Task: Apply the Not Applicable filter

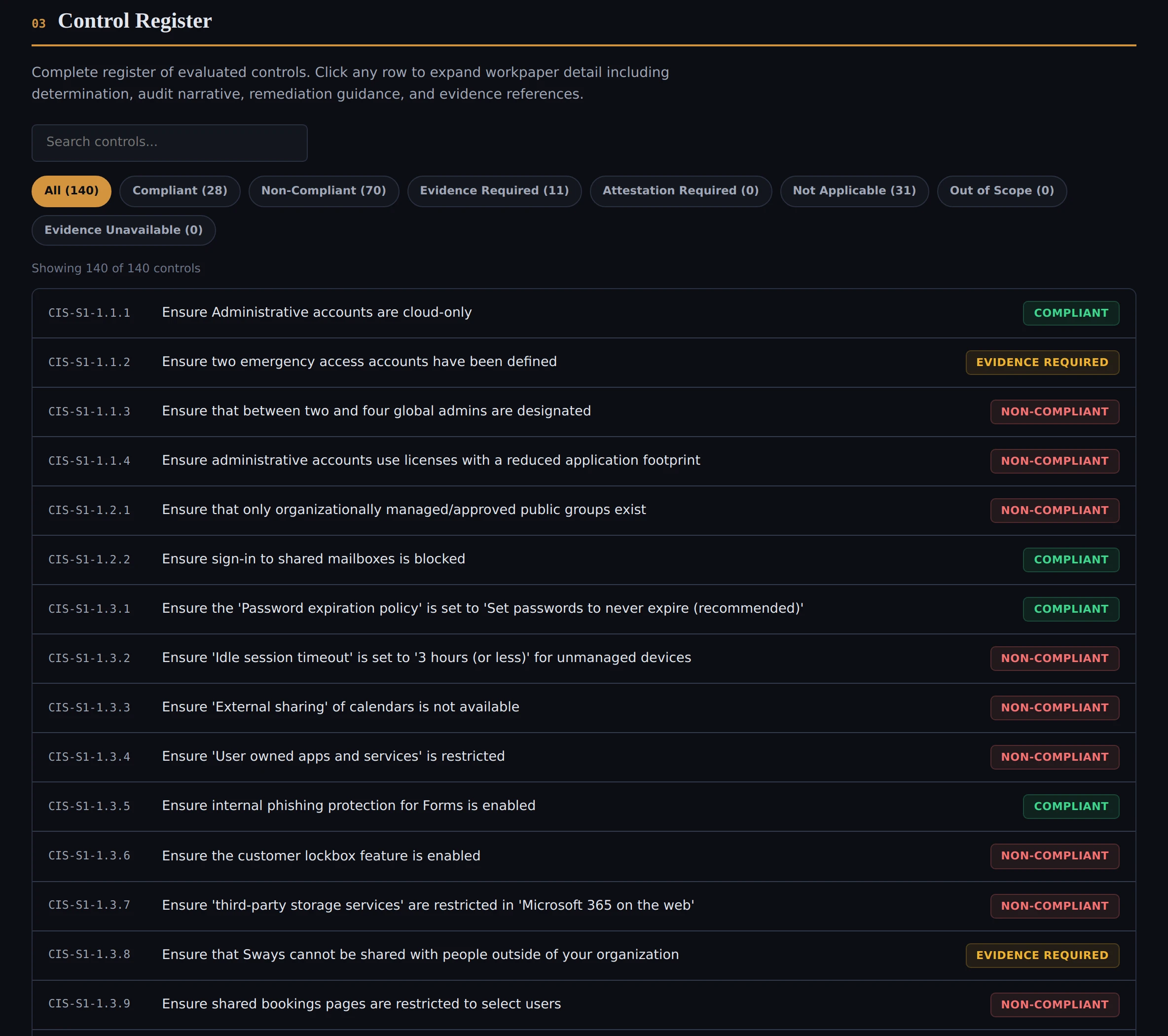Action: [854, 190]
